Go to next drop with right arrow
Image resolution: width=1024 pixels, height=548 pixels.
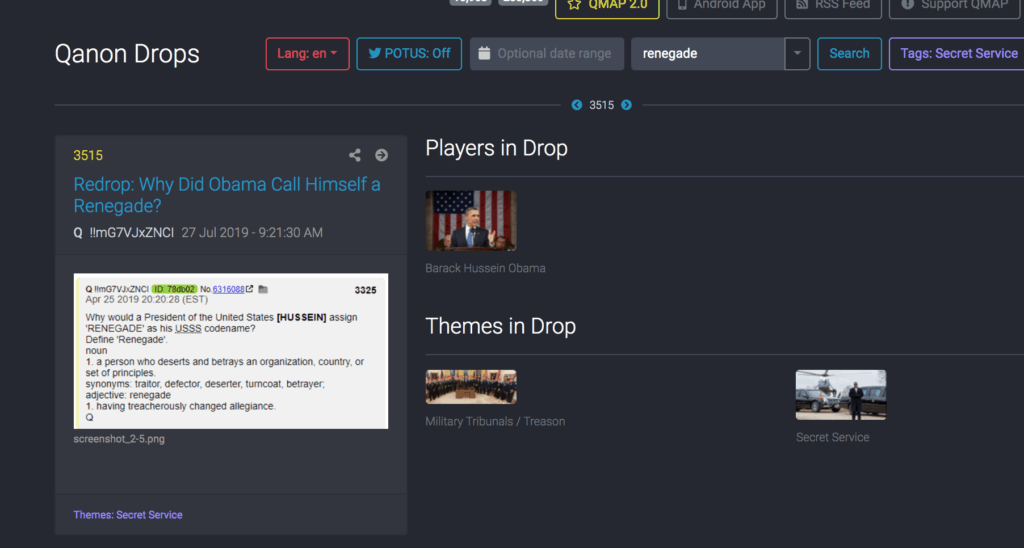point(626,105)
